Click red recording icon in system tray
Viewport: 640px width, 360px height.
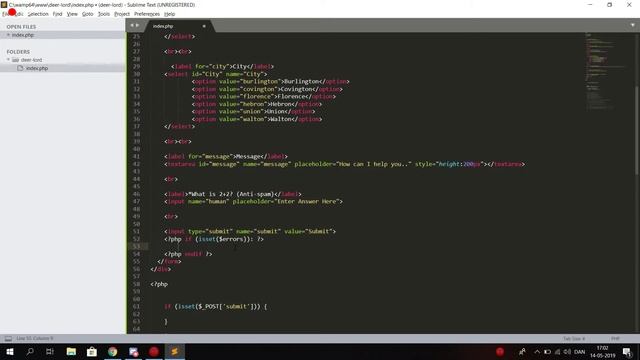pyautogui.click(x=500, y=351)
